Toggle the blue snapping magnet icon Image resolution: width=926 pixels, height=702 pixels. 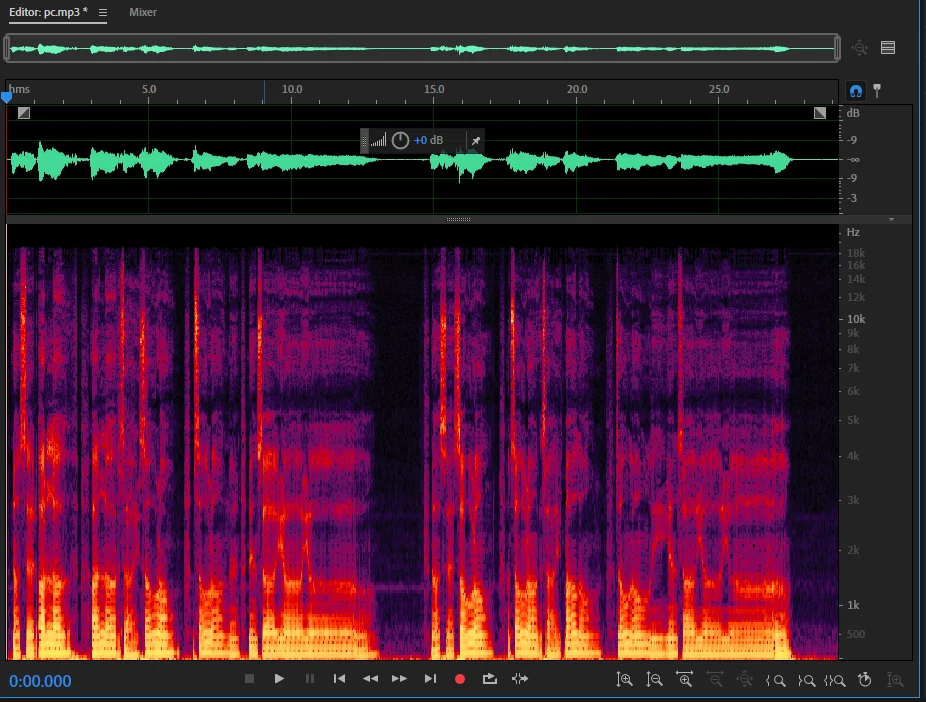coord(855,90)
